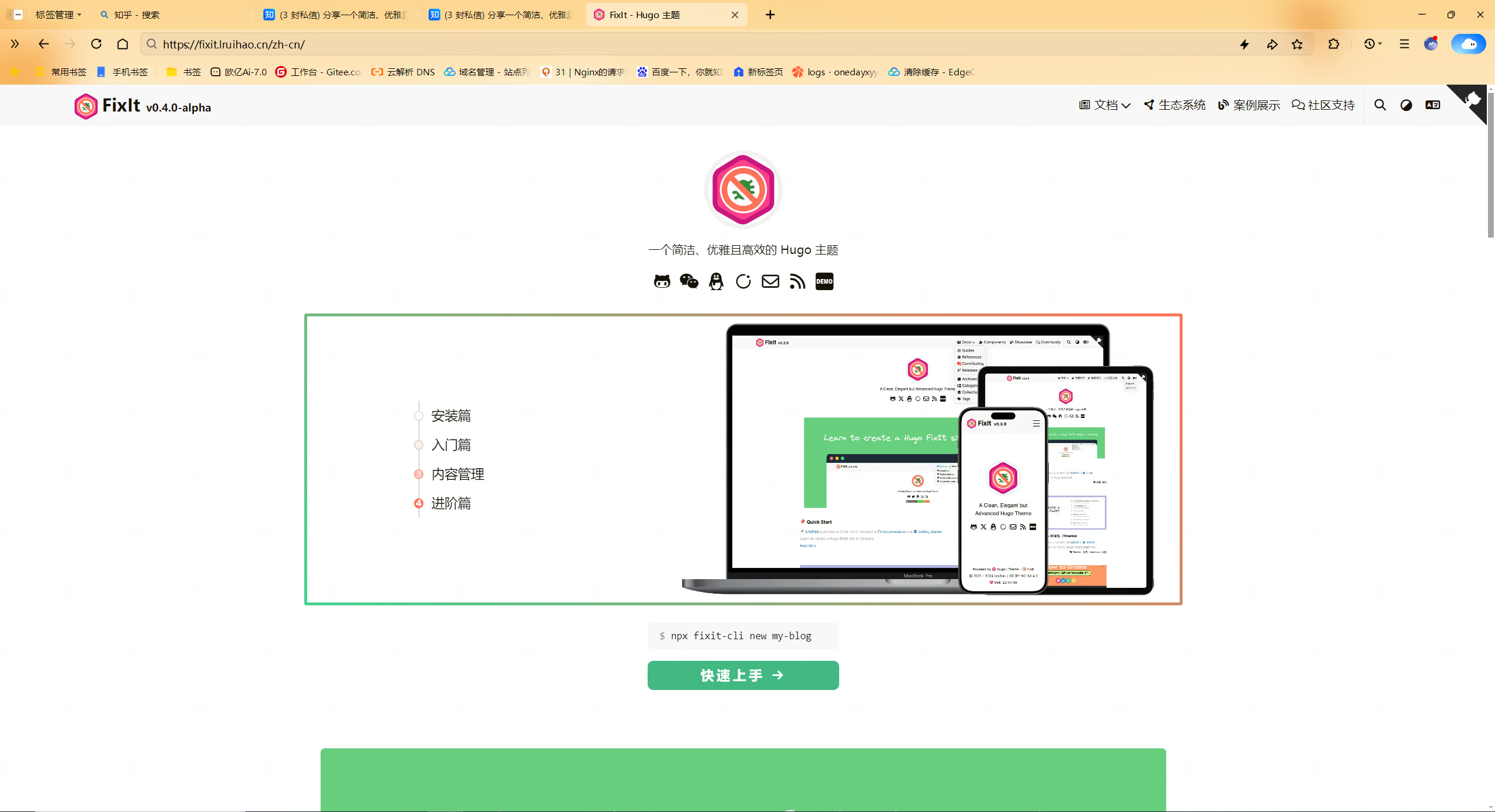Open the 书签 bookmark folder
The height and width of the screenshot is (812, 1495).
coord(184,72)
